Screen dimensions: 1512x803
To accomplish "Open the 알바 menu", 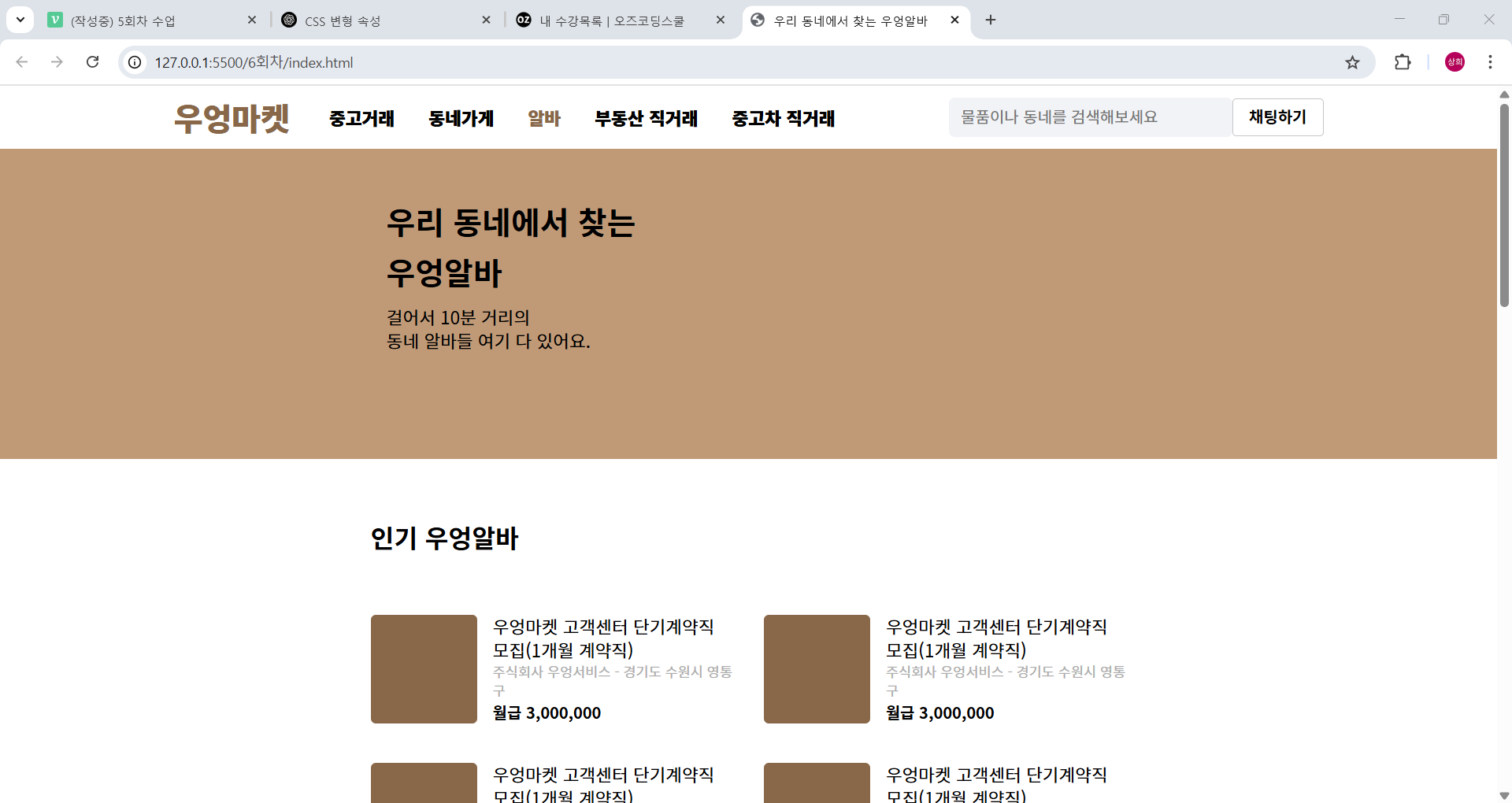I will click(544, 118).
